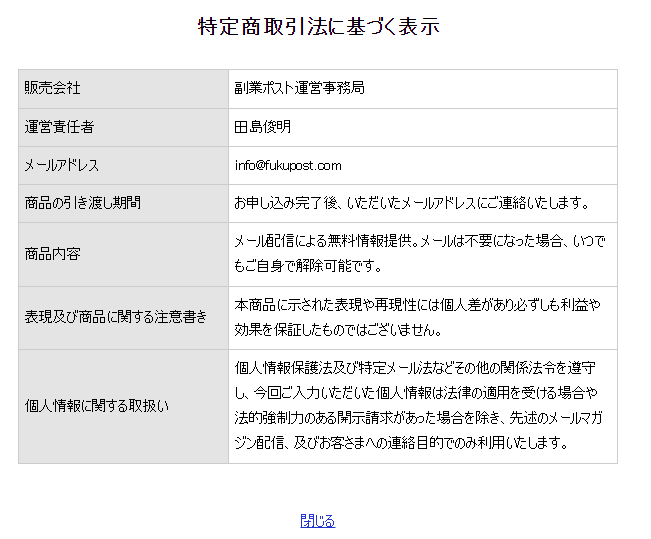Click the 商品内容 label cell

coord(123,255)
